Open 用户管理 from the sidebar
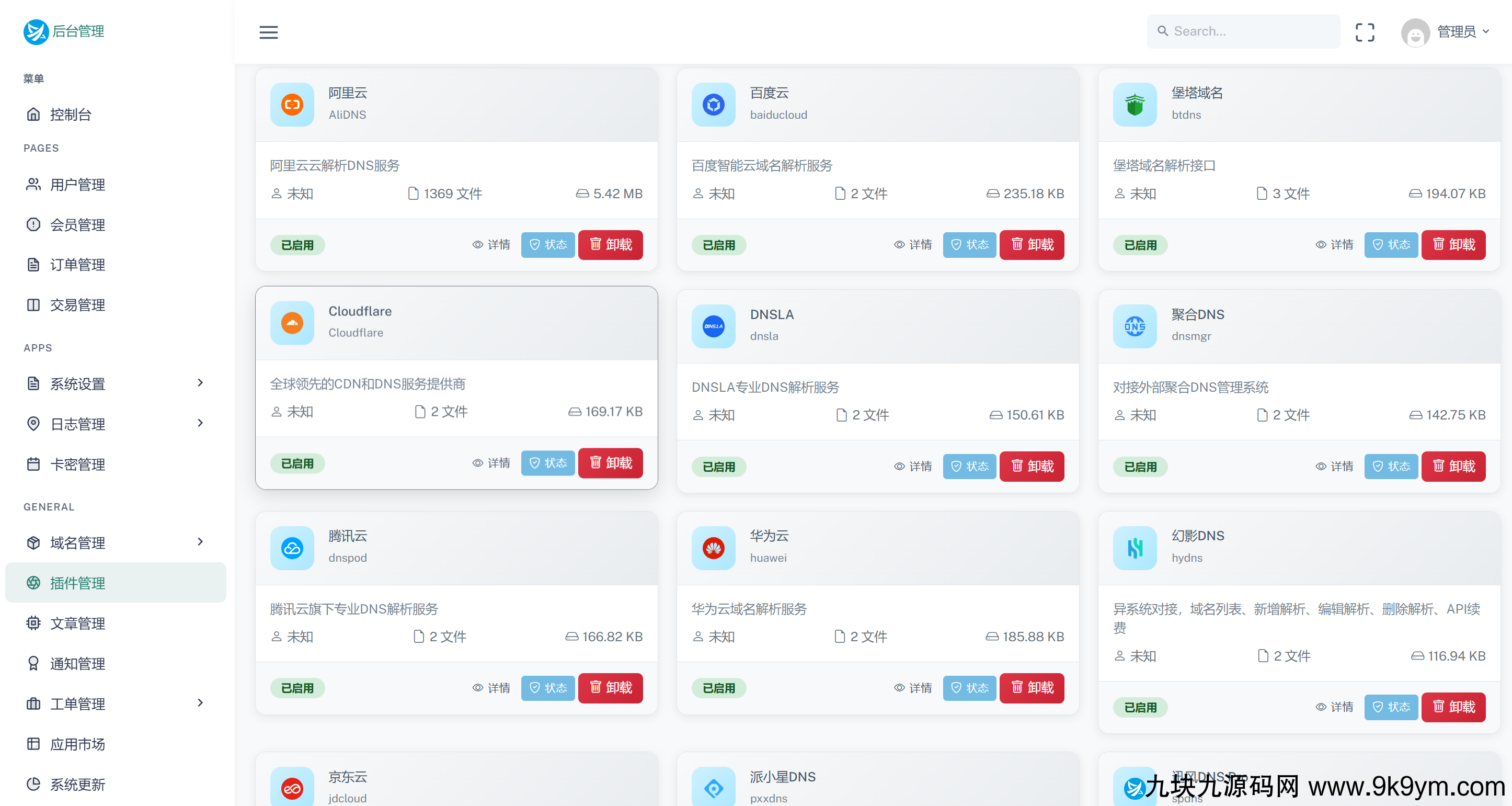1512x806 pixels. 77,184
